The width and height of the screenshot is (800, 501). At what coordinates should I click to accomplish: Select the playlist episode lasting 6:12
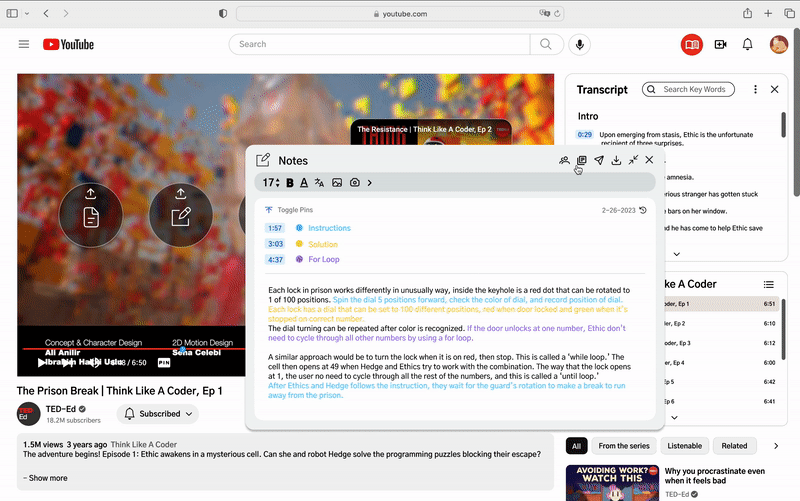click(x=721, y=343)
